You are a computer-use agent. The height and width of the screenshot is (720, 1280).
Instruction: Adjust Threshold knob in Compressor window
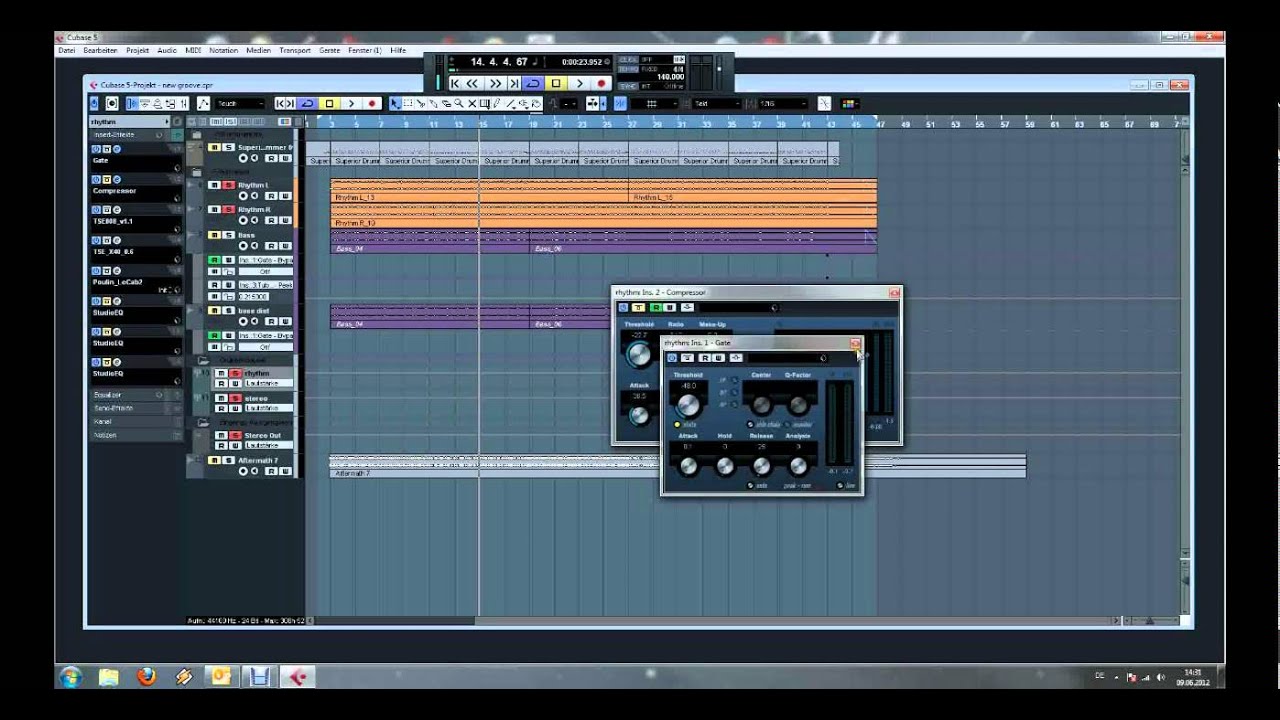click(x=639, y=355)
